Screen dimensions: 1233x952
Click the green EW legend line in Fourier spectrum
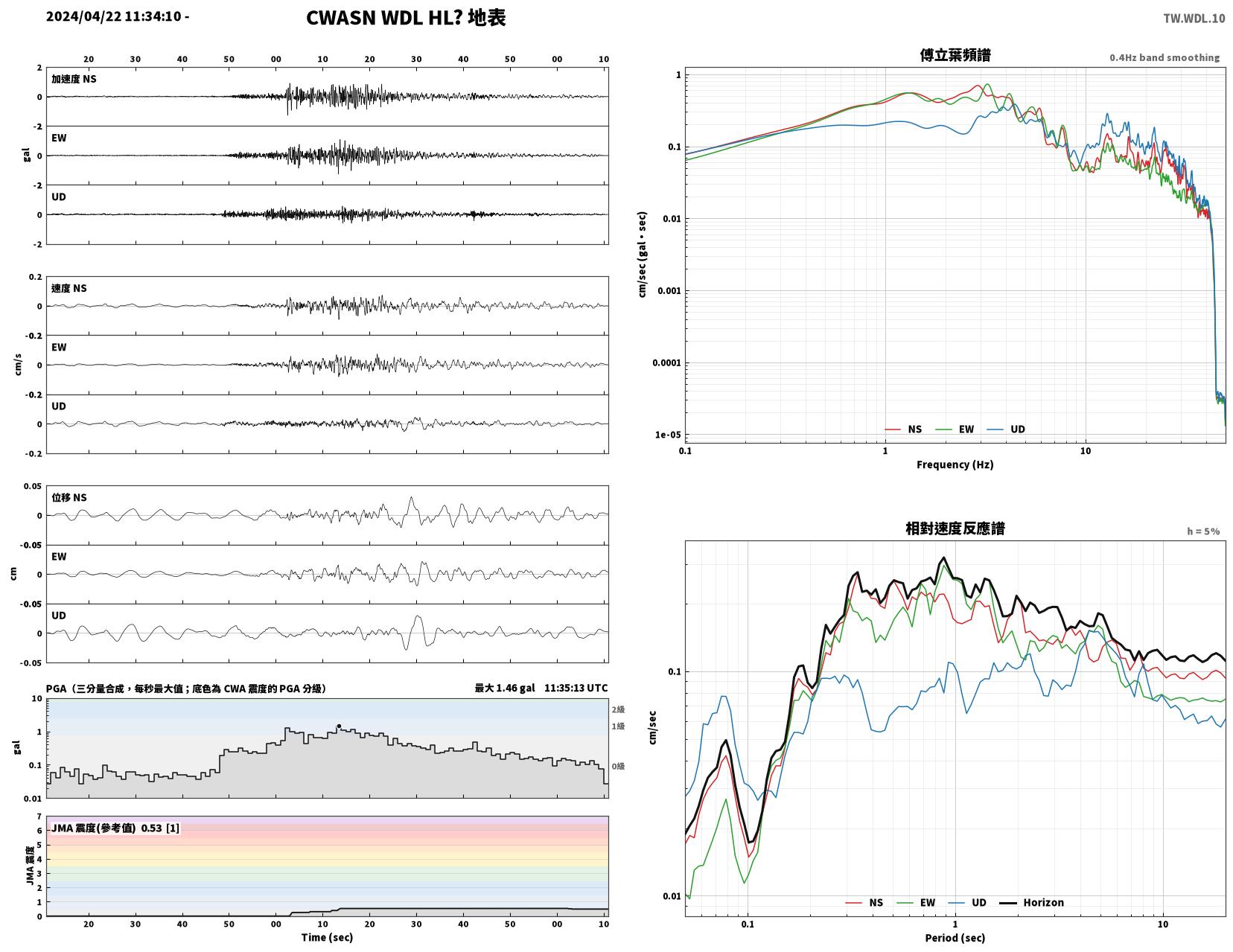tap(944, 429)
